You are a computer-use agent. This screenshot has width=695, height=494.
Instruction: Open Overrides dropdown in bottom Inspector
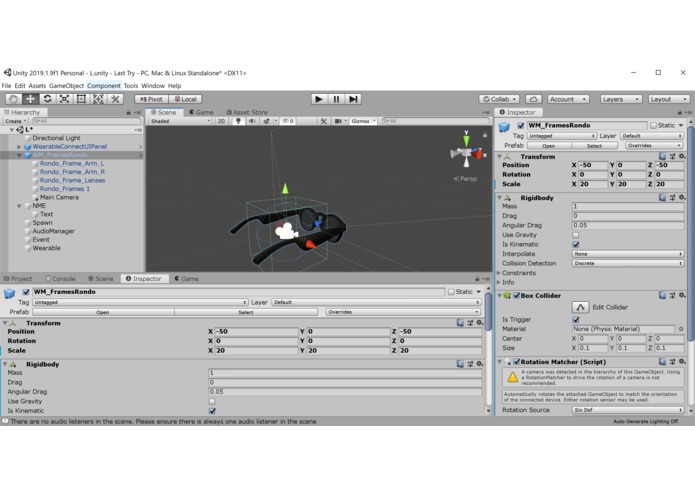(403, 312)
